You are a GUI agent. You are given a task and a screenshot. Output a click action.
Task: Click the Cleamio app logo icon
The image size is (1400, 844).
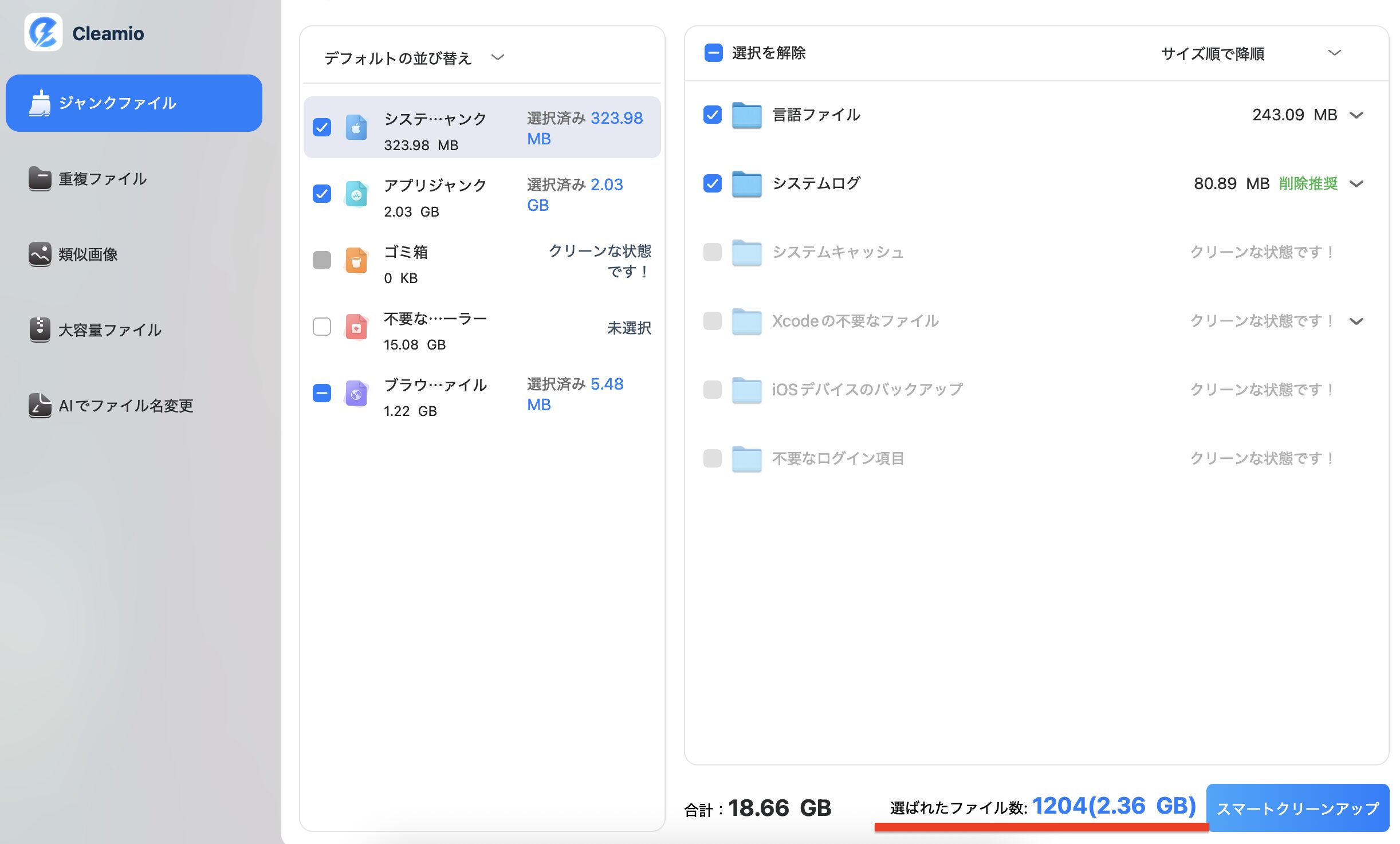tap(44, 33)
